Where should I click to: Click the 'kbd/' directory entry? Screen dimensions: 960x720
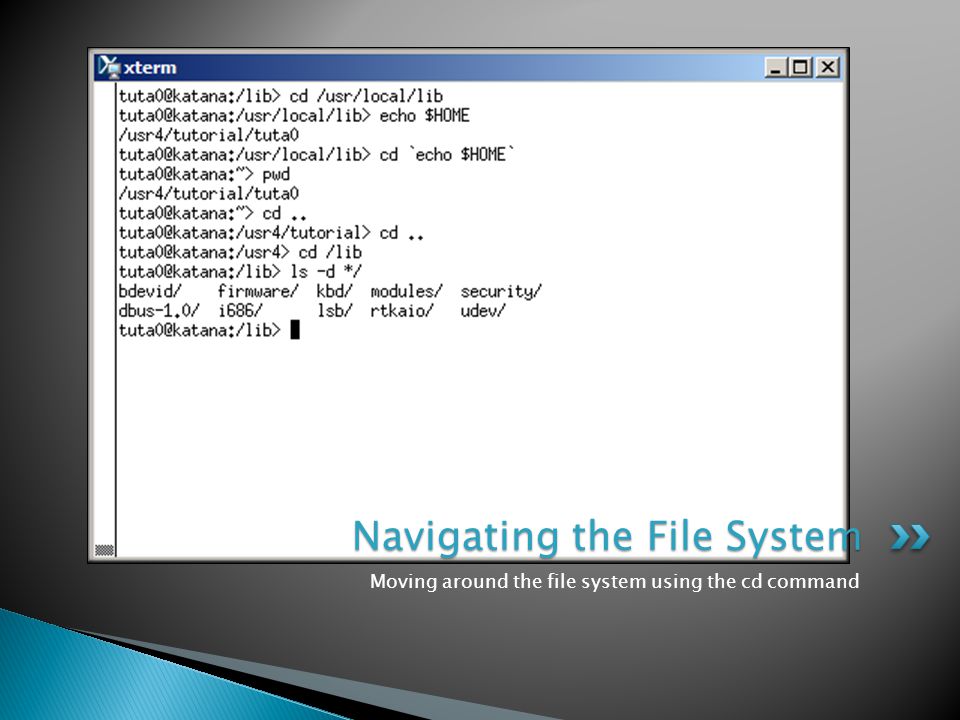pos(334,291)
